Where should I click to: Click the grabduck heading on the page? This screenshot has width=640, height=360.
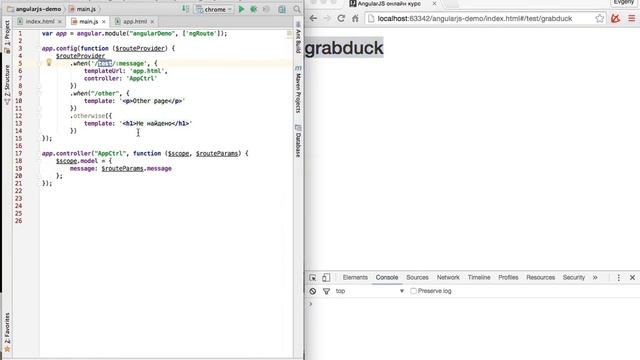[344, 48]
